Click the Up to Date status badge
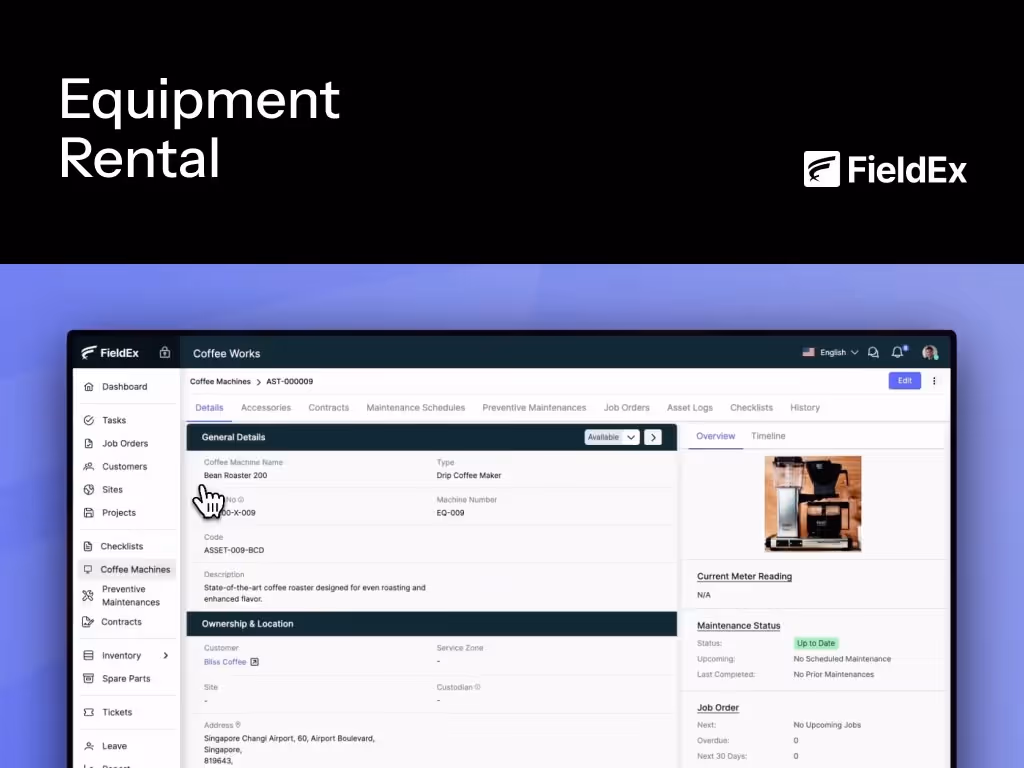The width and height of the screenshot is (1024, 768). click(816, 643)
